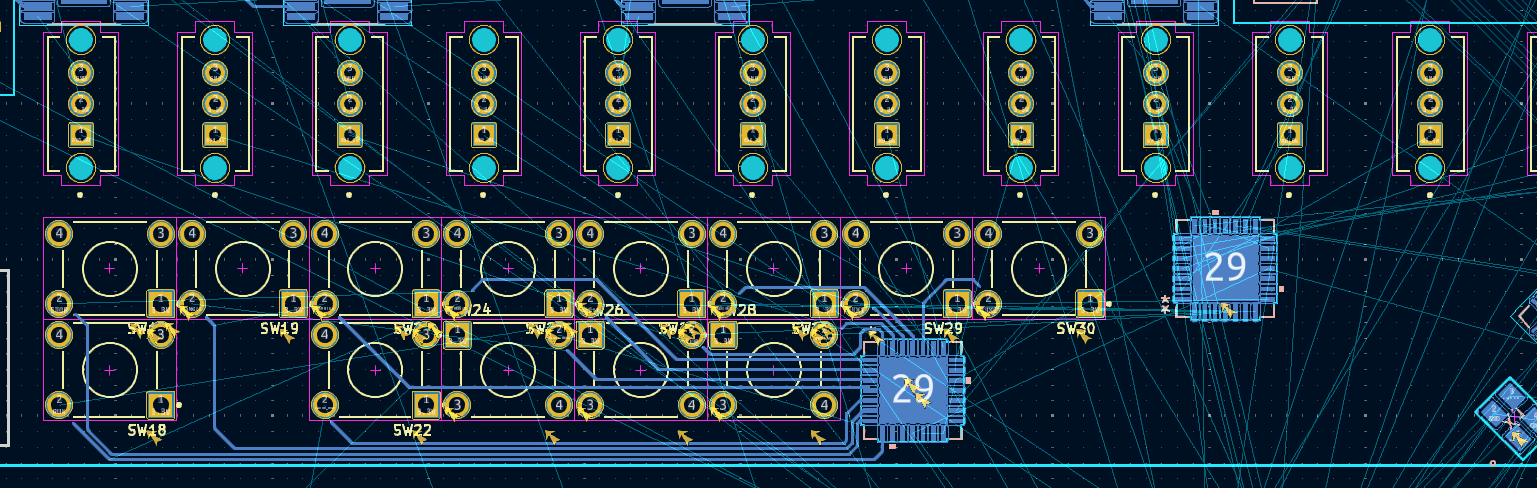Select the SW22 reference text
1537x488 pixels.
pos(412,430)
